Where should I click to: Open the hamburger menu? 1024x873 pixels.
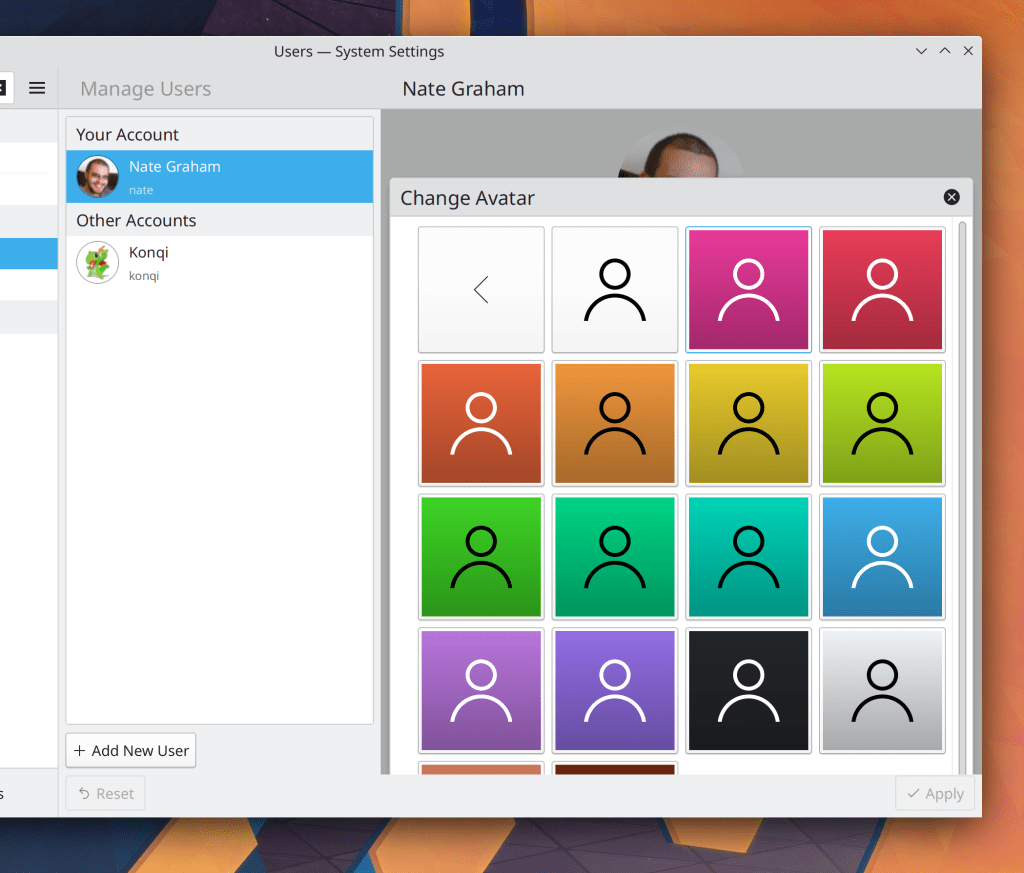tap(37, 88)
